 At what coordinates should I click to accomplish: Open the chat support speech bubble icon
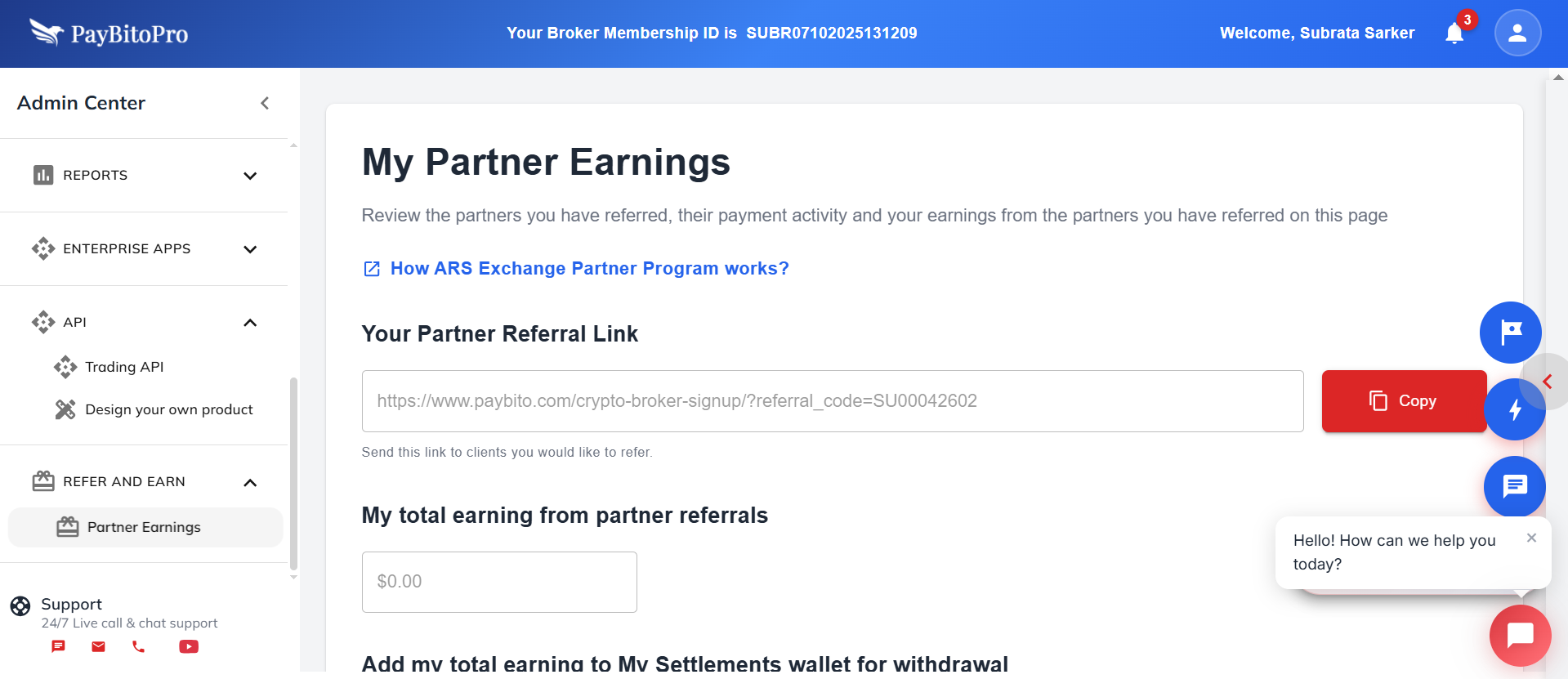(x=1514, y=487)
